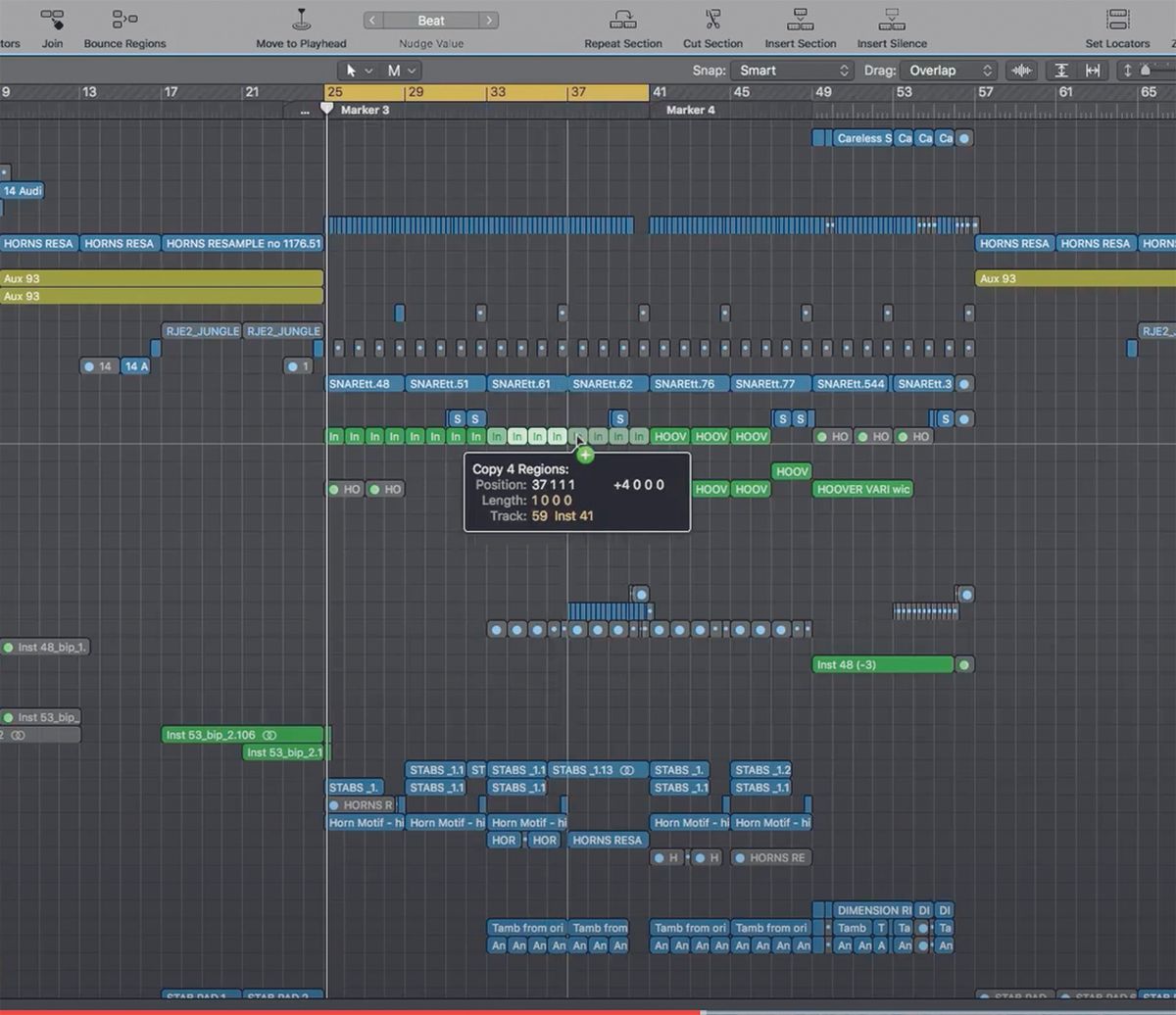Toggle horizontal auto zoom button
This screenshot has height=1015, width=1176.
1093,71
